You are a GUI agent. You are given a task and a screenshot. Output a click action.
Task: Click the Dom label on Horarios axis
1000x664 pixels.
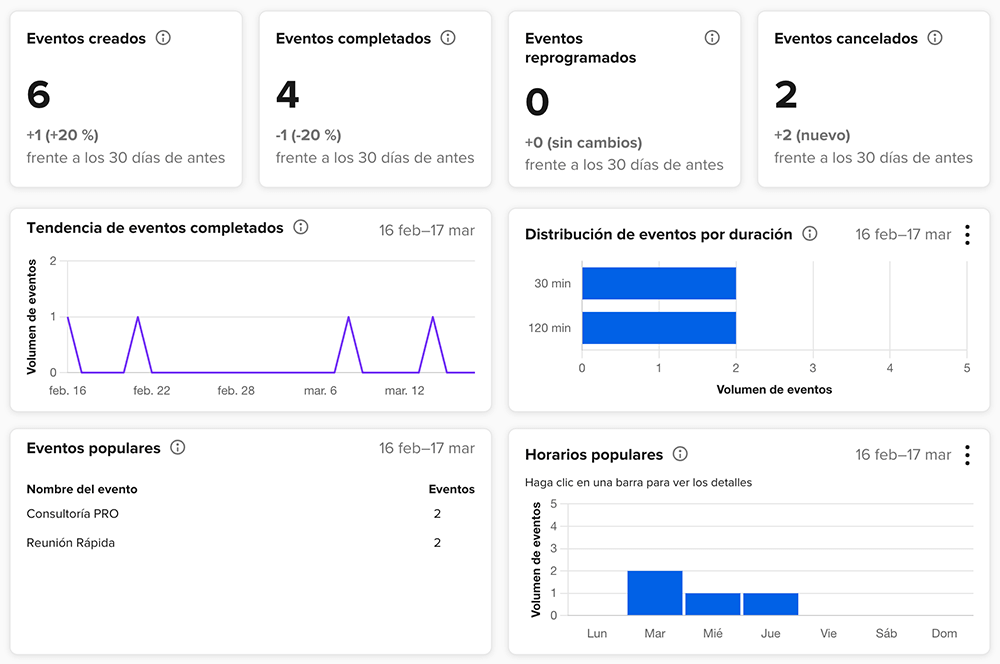point(944,633)
